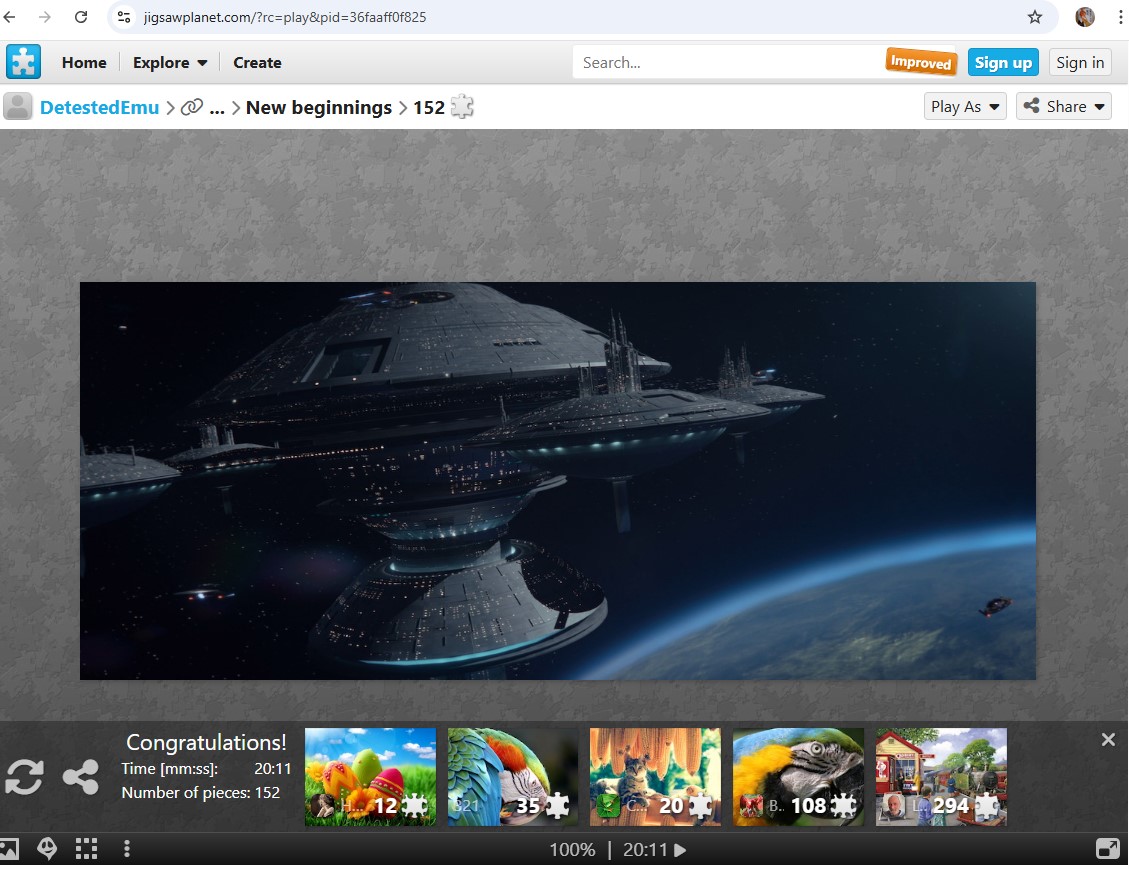
Task: Click the "Number of pieces: 152" line
Action: 201,793
